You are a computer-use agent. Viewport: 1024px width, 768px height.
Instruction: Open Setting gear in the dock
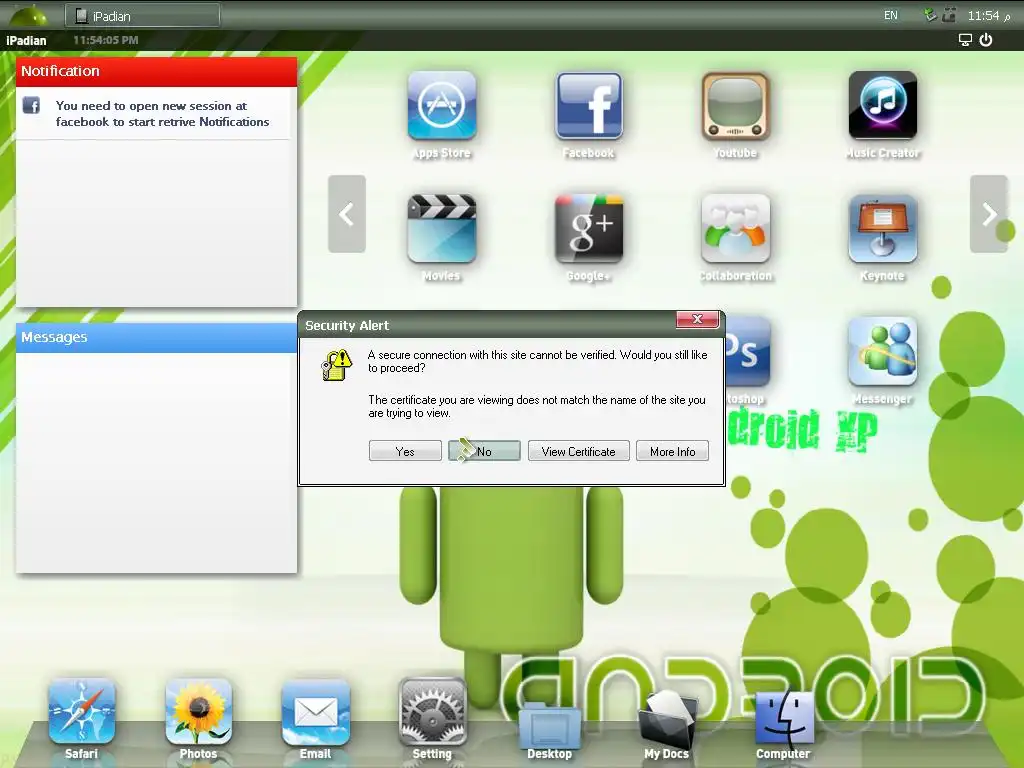(432, 711)
